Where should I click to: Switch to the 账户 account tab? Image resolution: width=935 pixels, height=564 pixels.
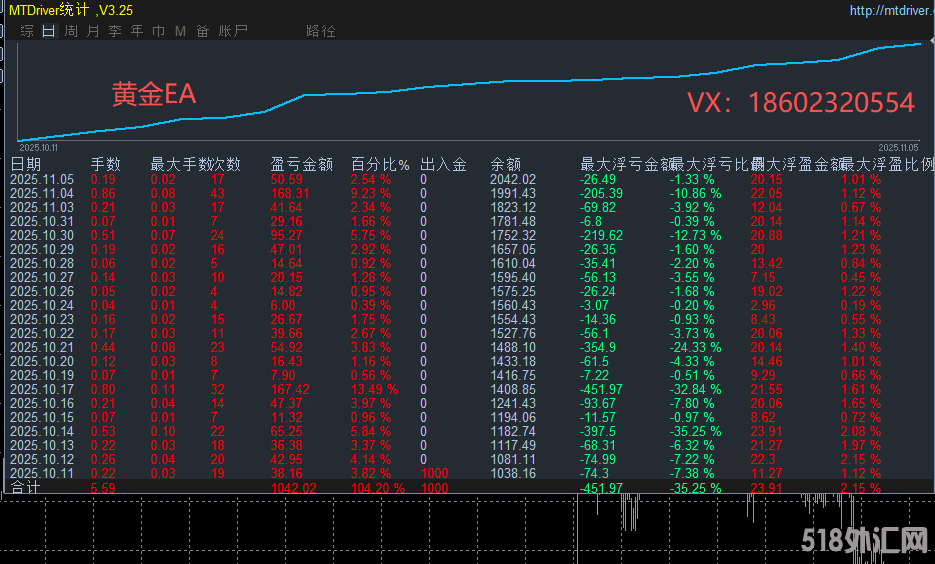232,31
